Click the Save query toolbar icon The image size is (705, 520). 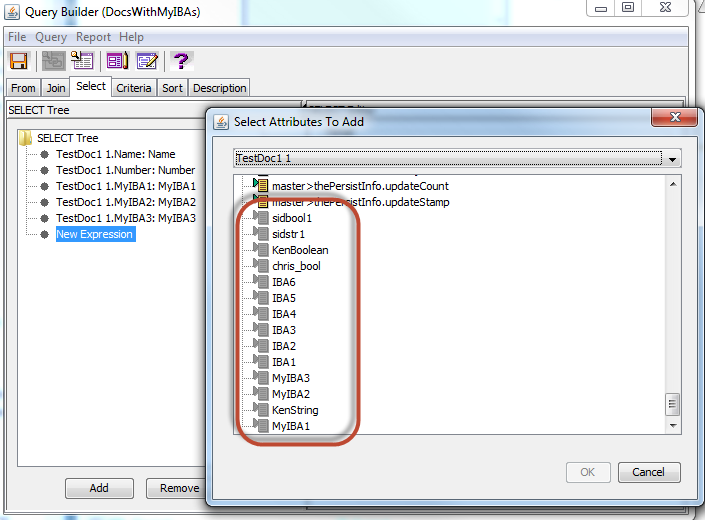click(19, 61)
